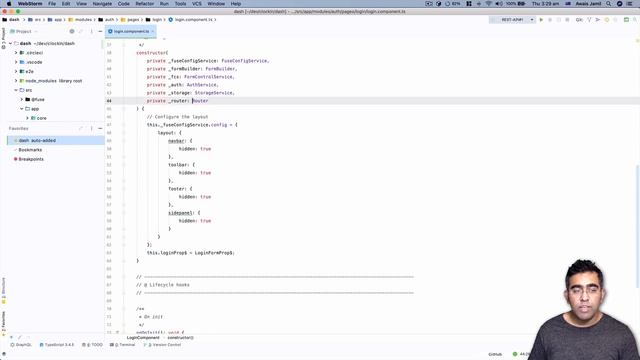Viewport: 640px width, 360px height.
Task: Open the TypeScript 3.4.5 tool window
Action: pyautogui.click(x=57, y=345)
